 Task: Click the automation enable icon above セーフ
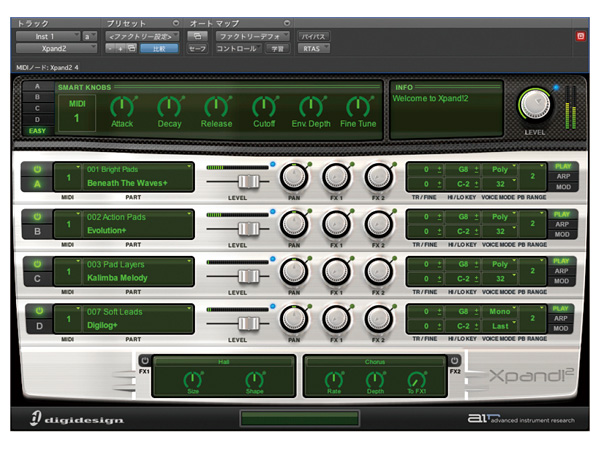click(x=197, y=36)
